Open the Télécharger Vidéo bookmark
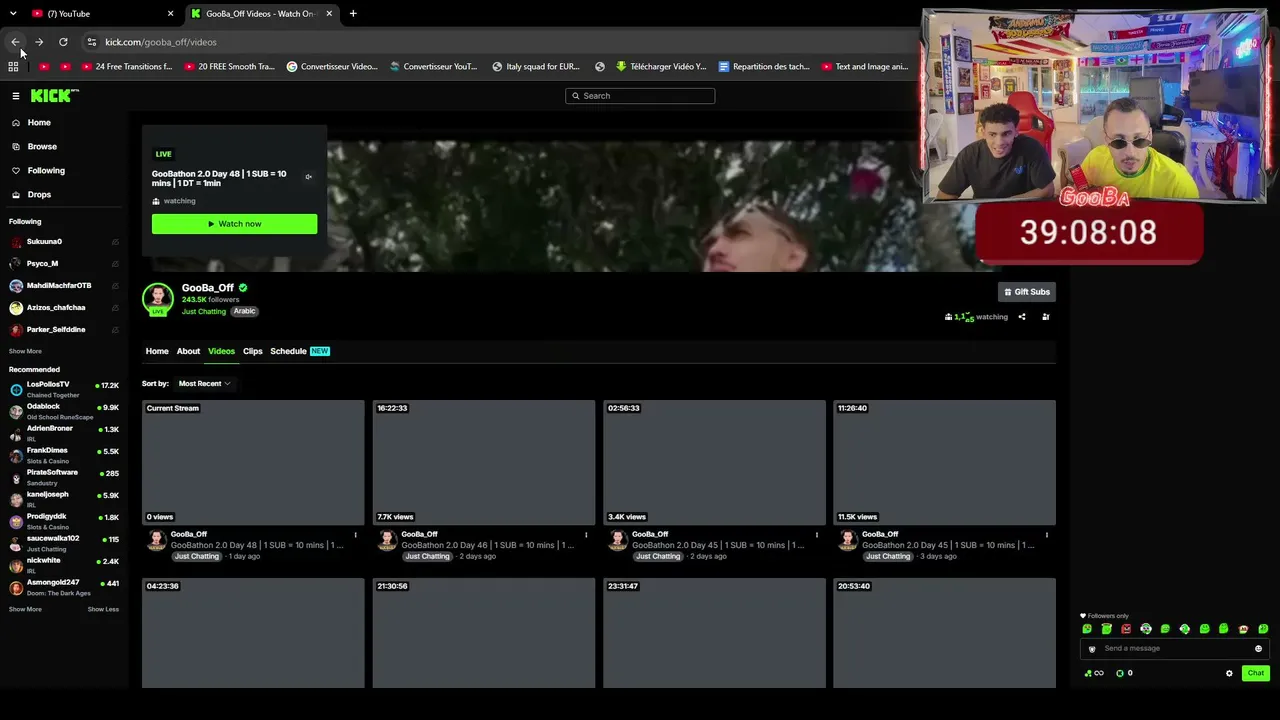This screenshot has height=720, width=1280. [x=661, y=67]
